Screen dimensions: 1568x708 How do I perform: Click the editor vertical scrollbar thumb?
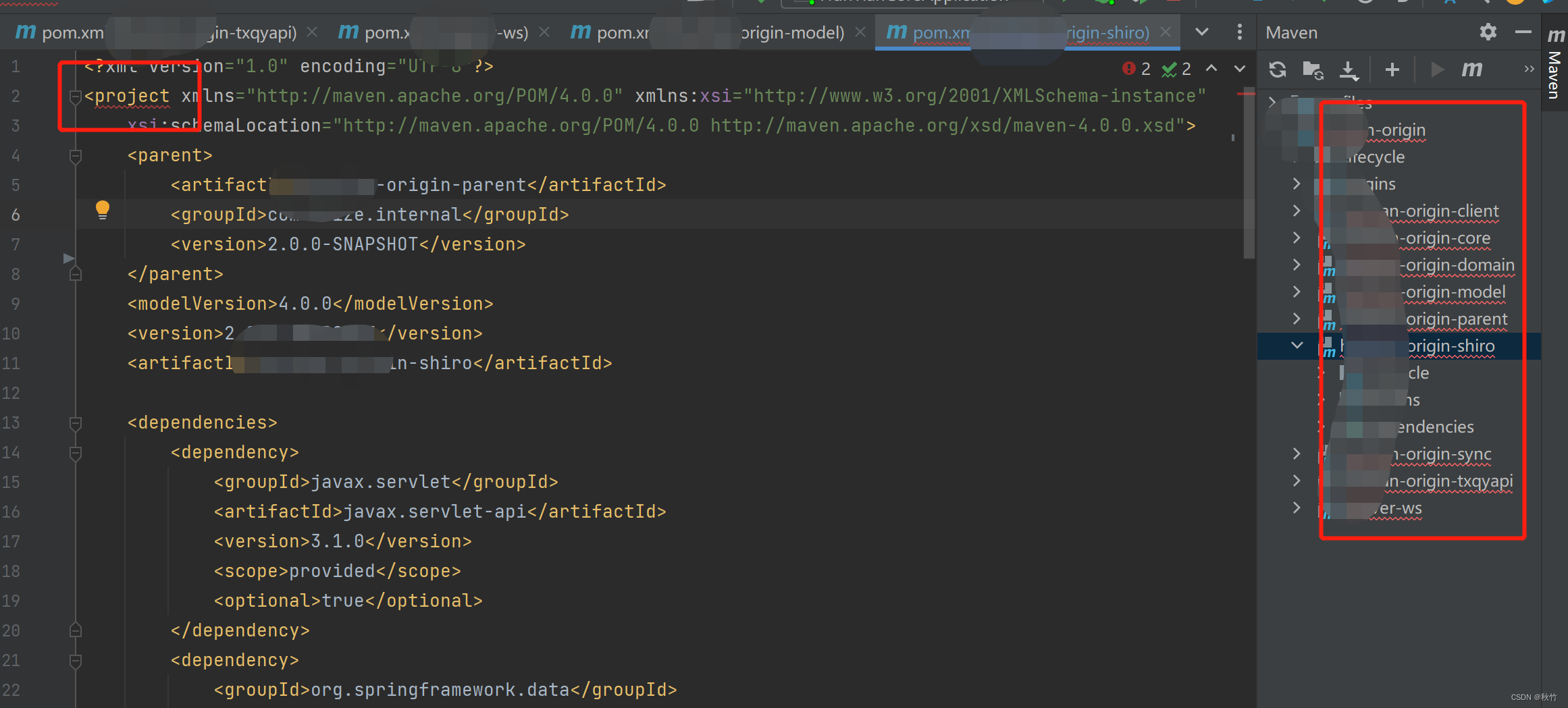pyautogui.click(x=1249, y=173)
